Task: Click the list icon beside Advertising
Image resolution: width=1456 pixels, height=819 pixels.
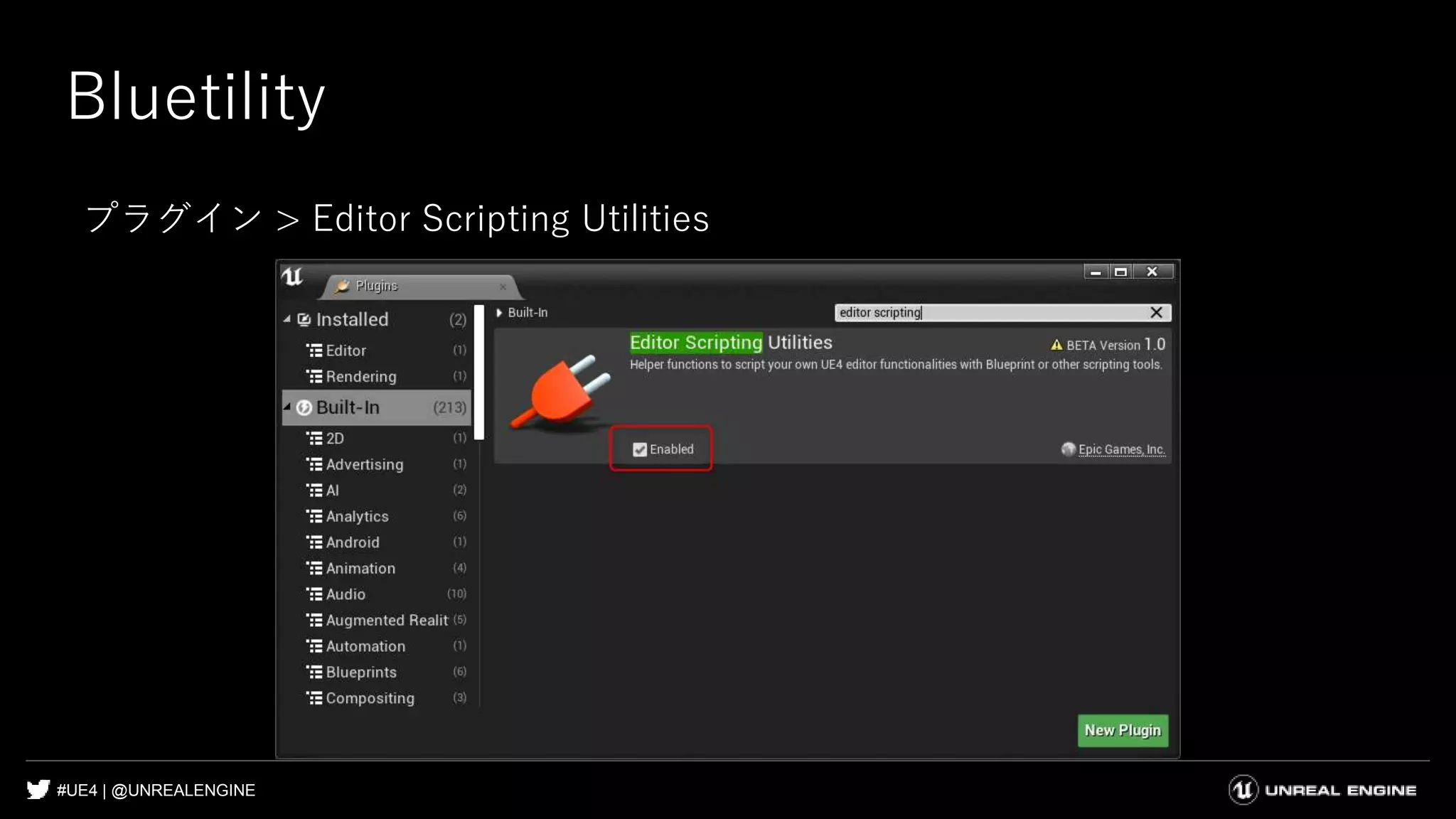Action: pos(314,464)
